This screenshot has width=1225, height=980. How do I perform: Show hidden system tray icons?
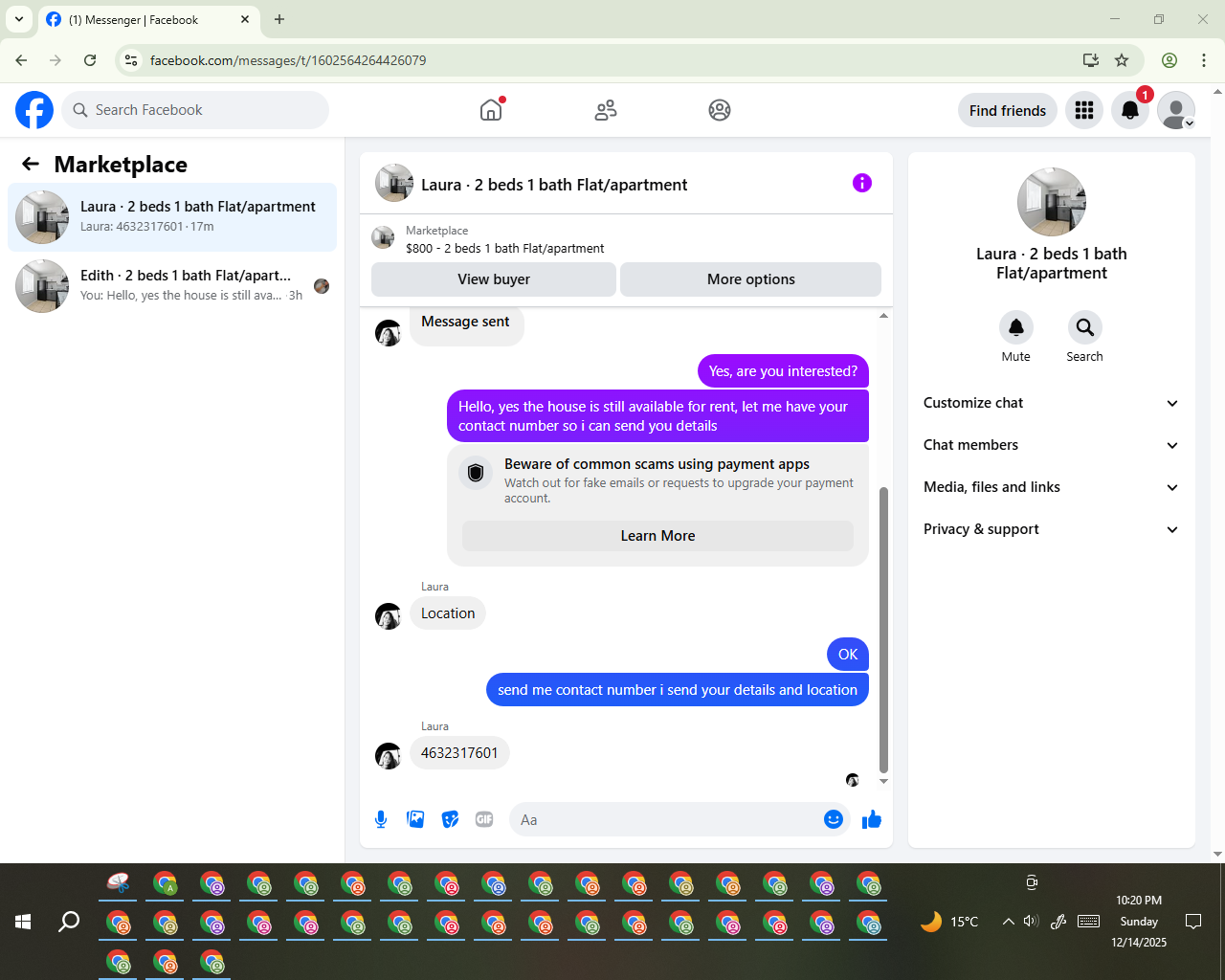click(1008, 922)
